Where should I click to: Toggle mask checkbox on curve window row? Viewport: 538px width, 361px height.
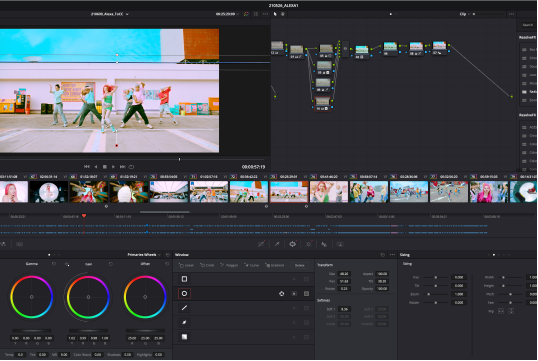tap(306, 323)
